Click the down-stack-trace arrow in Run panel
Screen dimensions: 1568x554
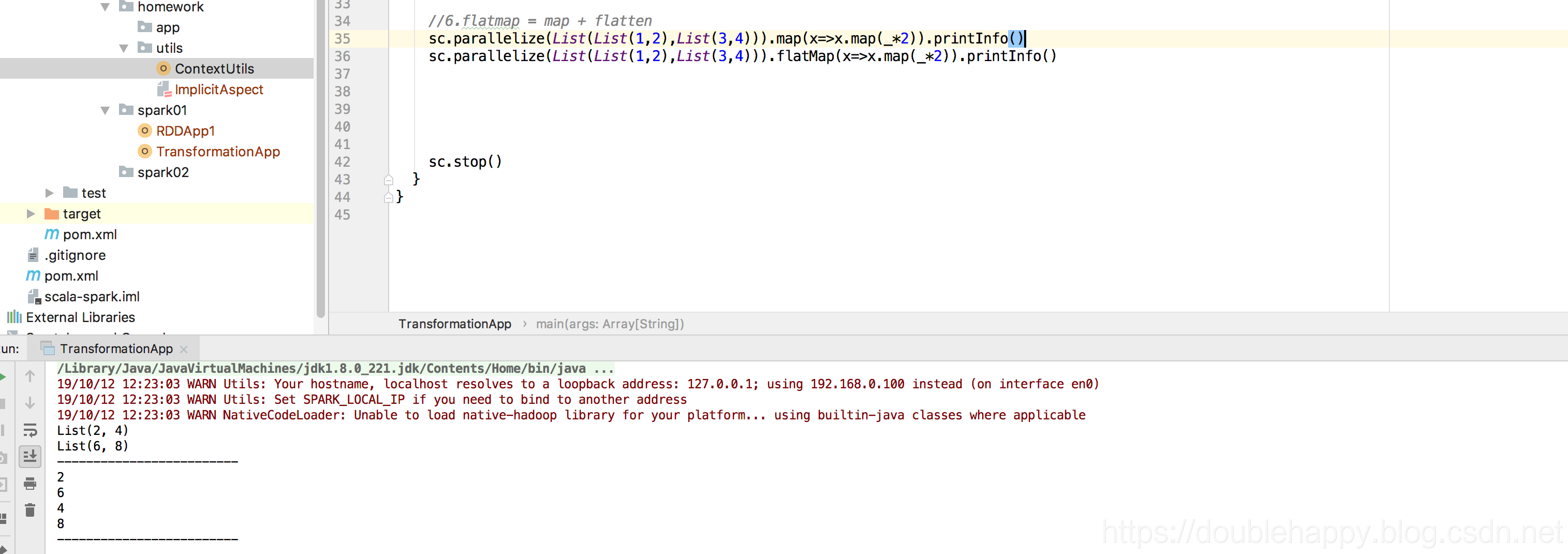click(30, 403)
